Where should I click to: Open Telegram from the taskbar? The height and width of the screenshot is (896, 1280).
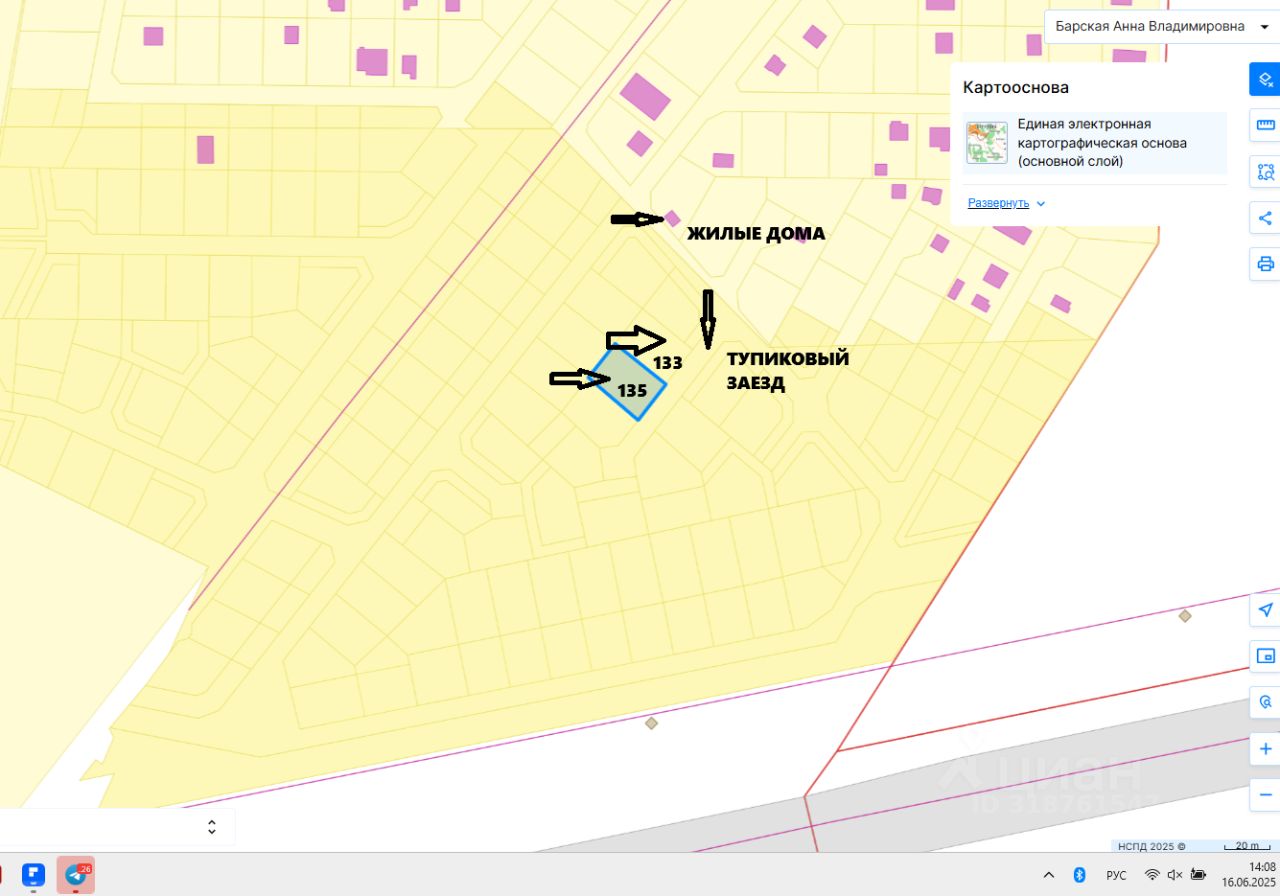click(x=76, y=875)
